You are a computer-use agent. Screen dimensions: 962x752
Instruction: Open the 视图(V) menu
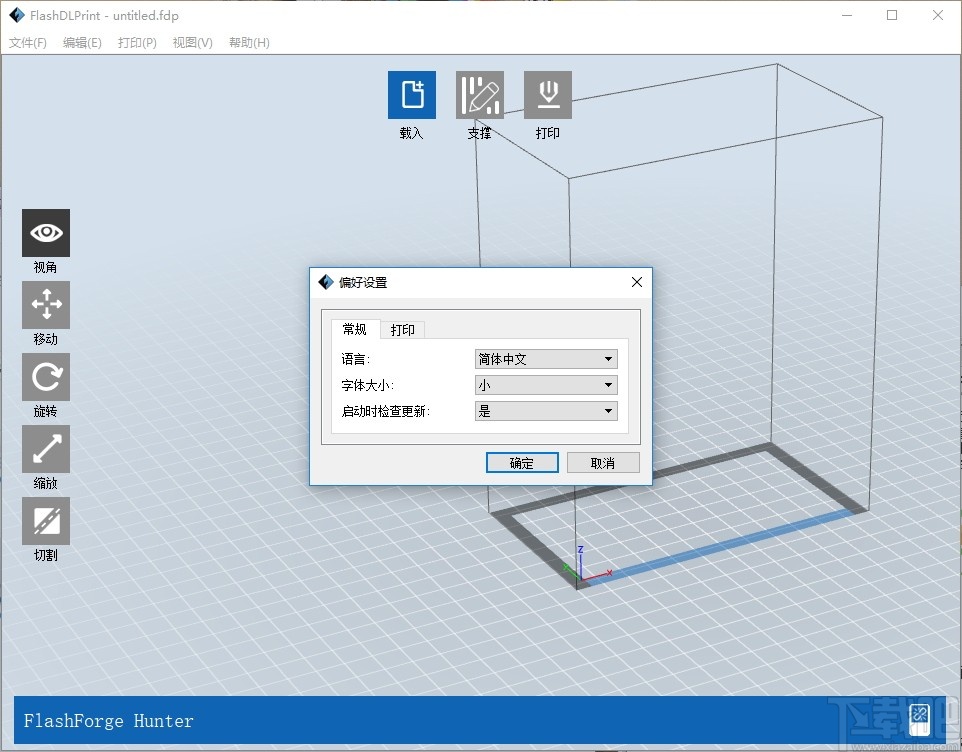point(192,43)
